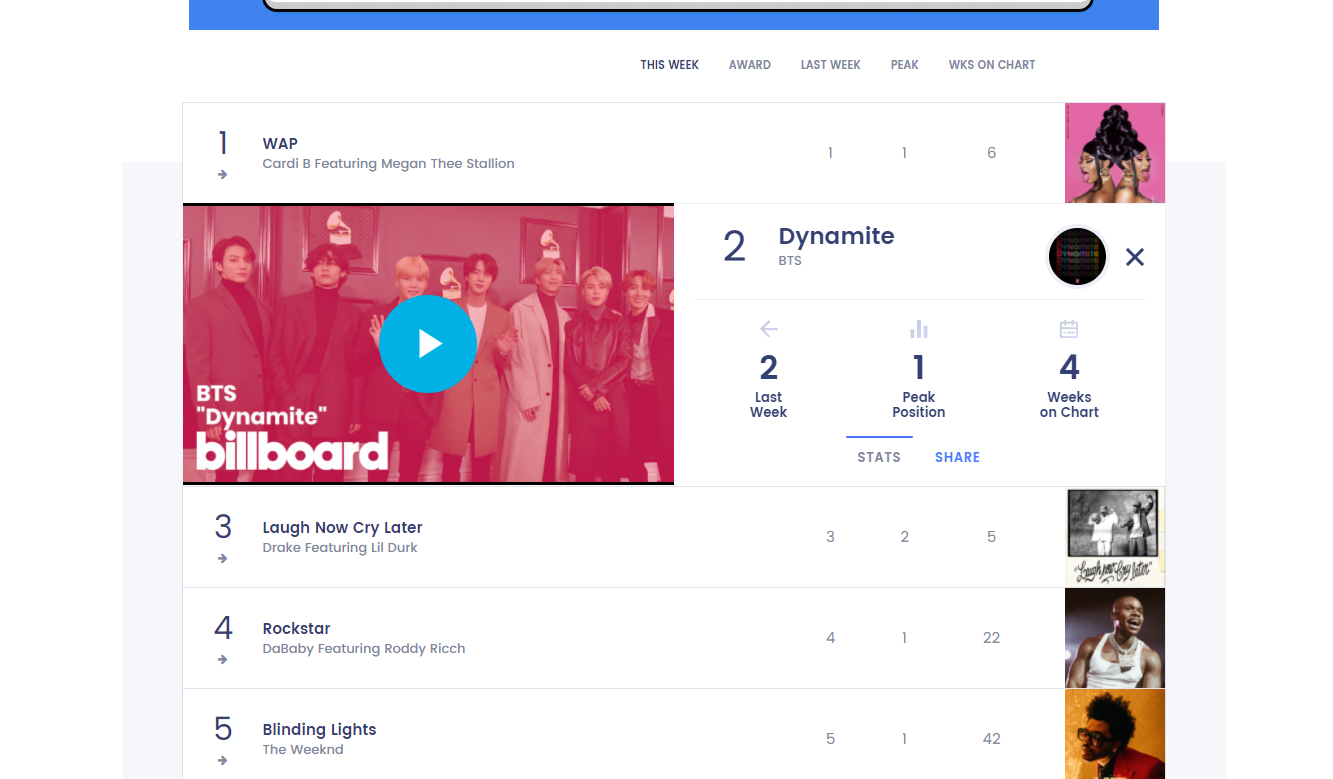This screenshot has width=1333, height=779.
Task: Open artist DaBaby Featuring Roddy Ricch
Action: click(x=364, y=649)
